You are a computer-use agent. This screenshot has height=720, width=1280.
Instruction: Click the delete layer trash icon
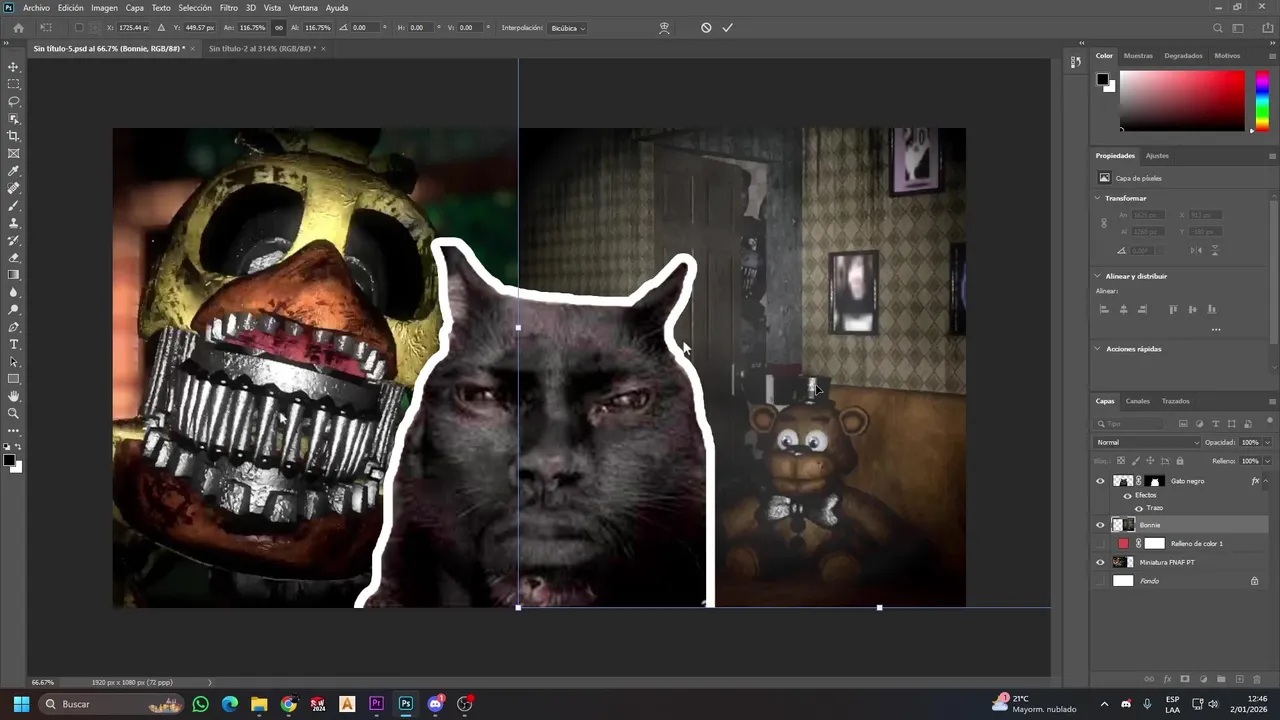1257,680
